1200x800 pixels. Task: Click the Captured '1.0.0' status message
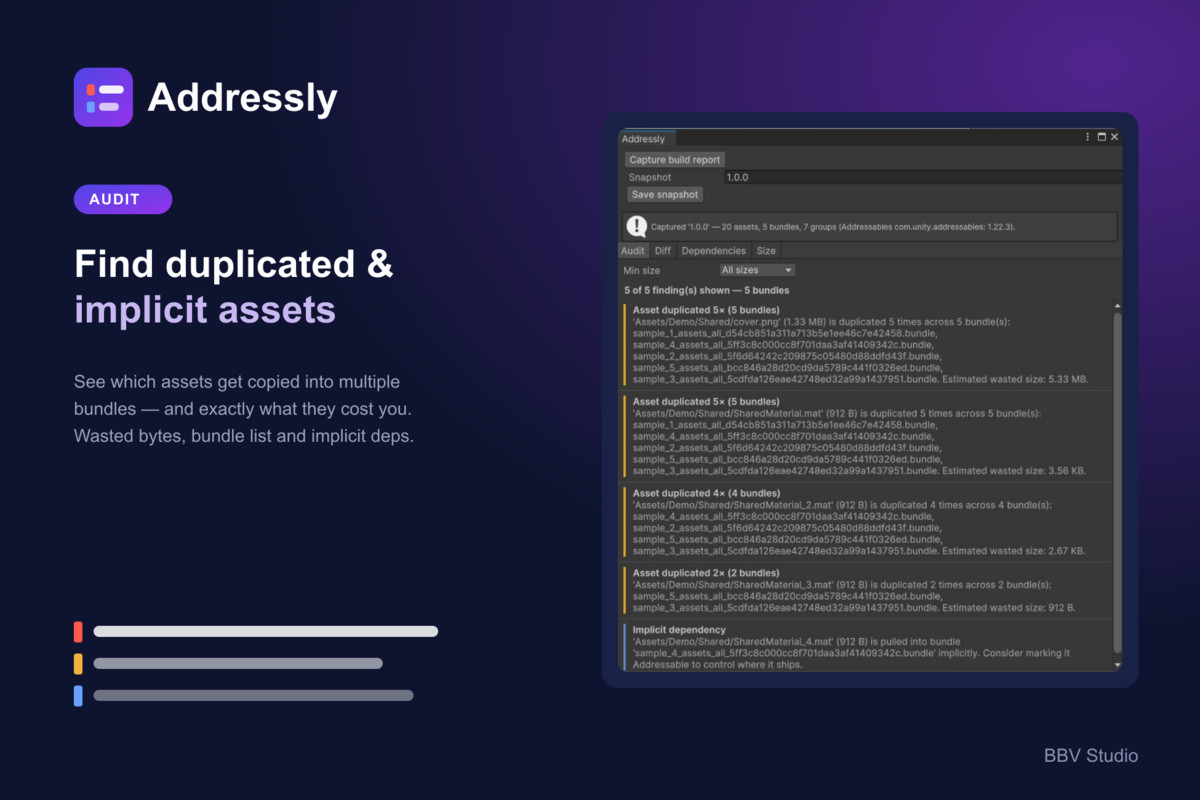pos(869,226)
